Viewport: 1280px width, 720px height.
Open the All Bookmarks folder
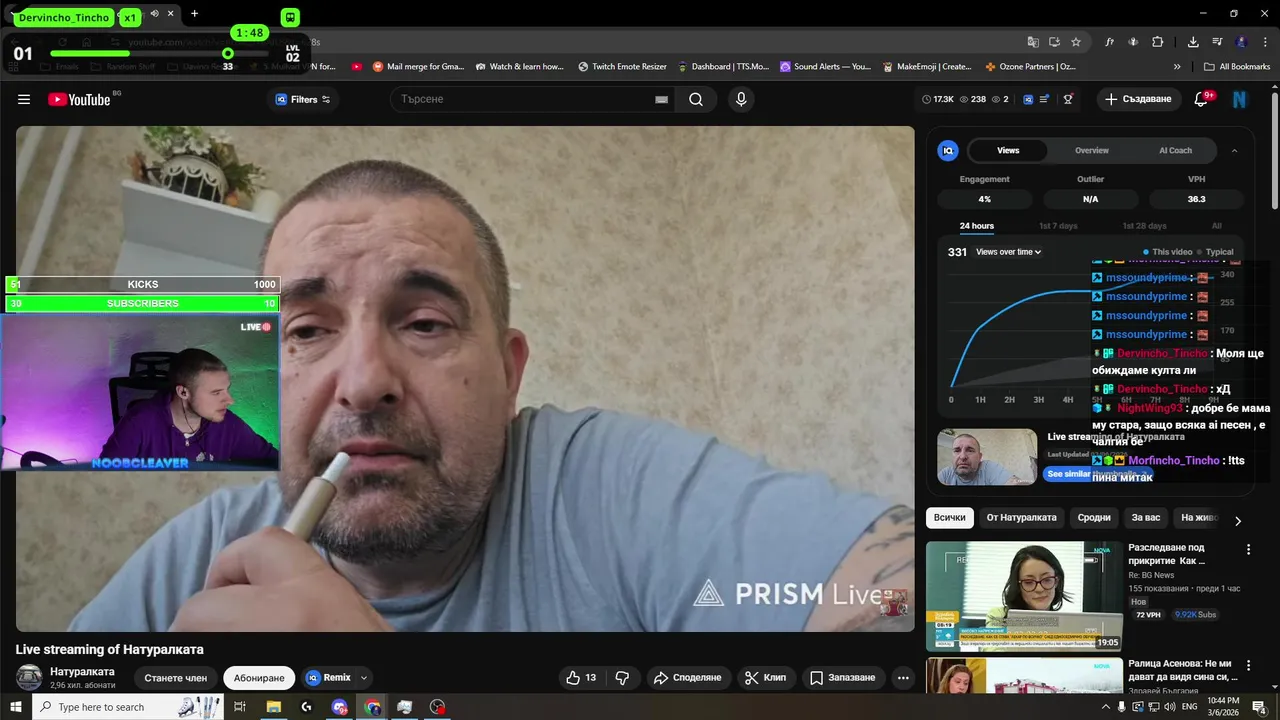click(1237, 67)
